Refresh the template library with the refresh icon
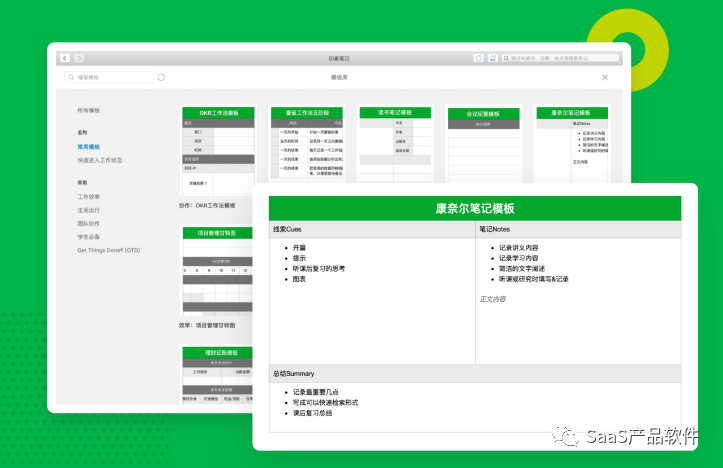 pos(161,77)
